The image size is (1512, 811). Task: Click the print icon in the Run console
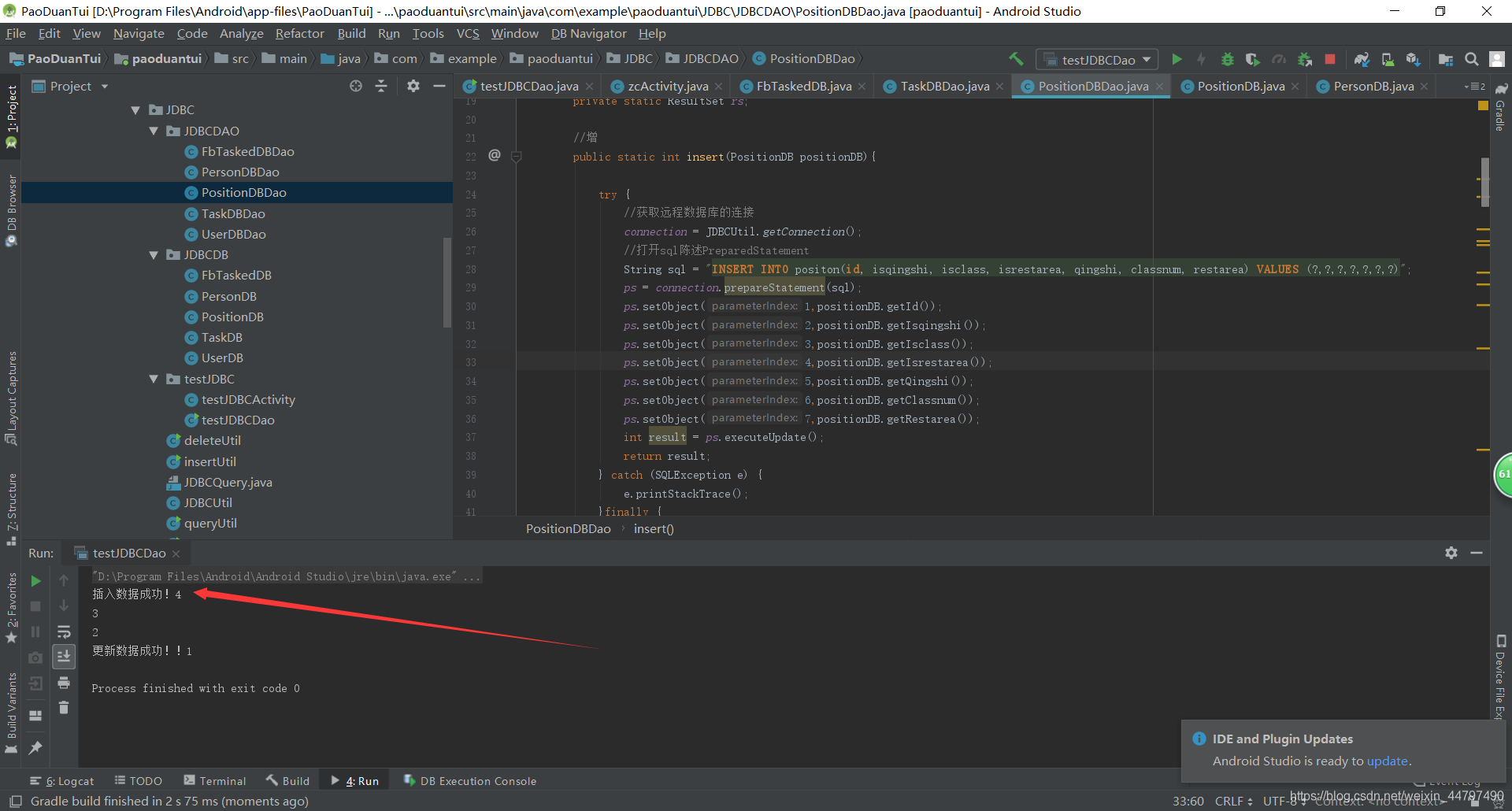[64, 683]
